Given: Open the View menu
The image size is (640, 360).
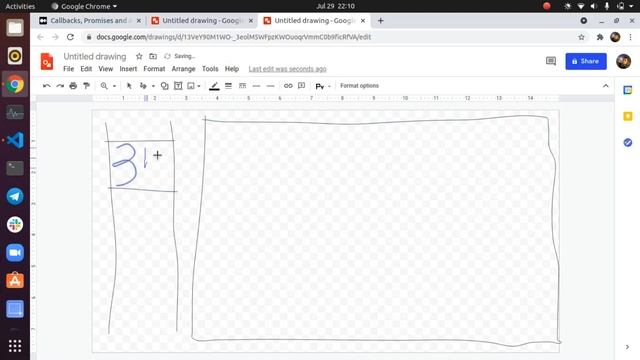Looking at the screenshot, I should [106, 69].
